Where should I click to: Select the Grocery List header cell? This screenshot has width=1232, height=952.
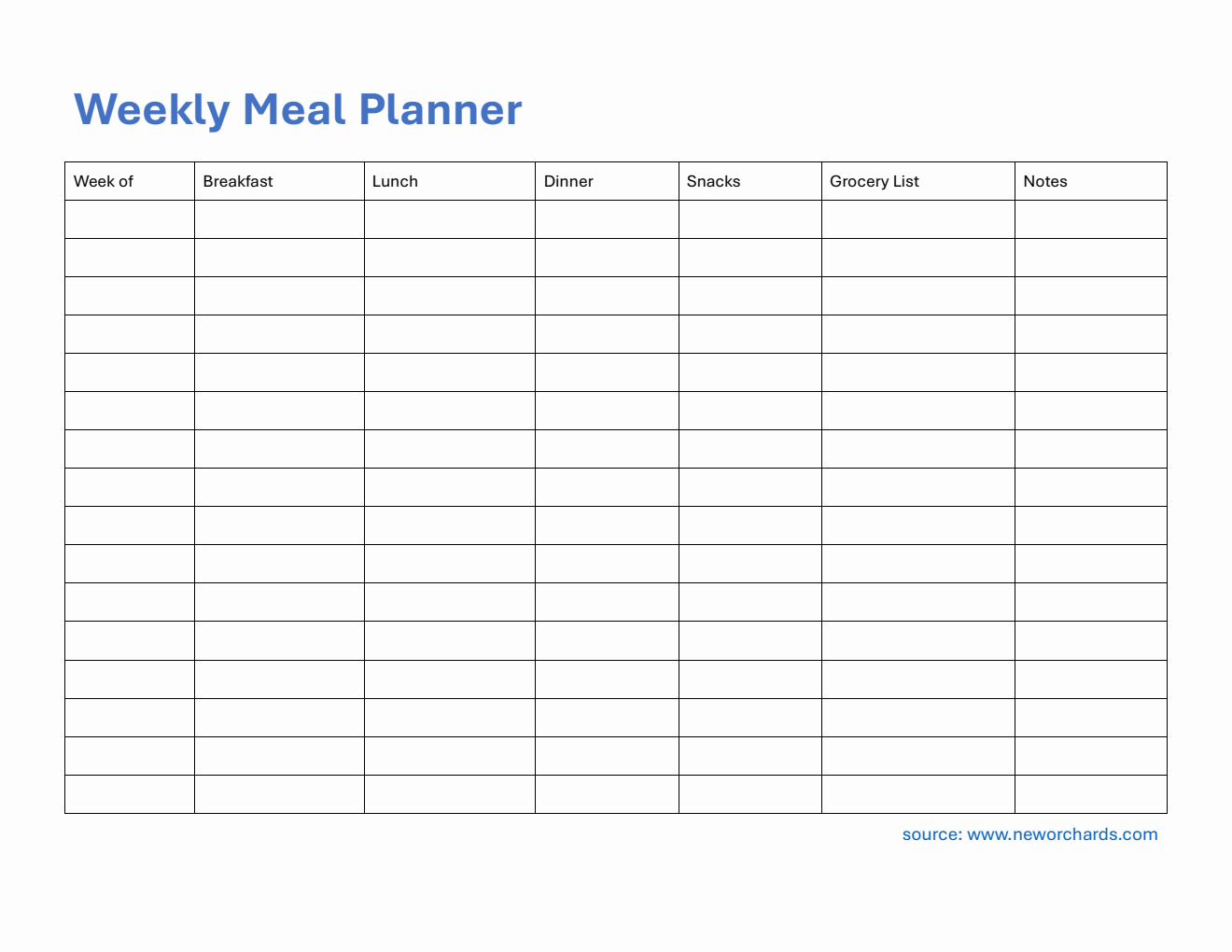coord(917,181)
